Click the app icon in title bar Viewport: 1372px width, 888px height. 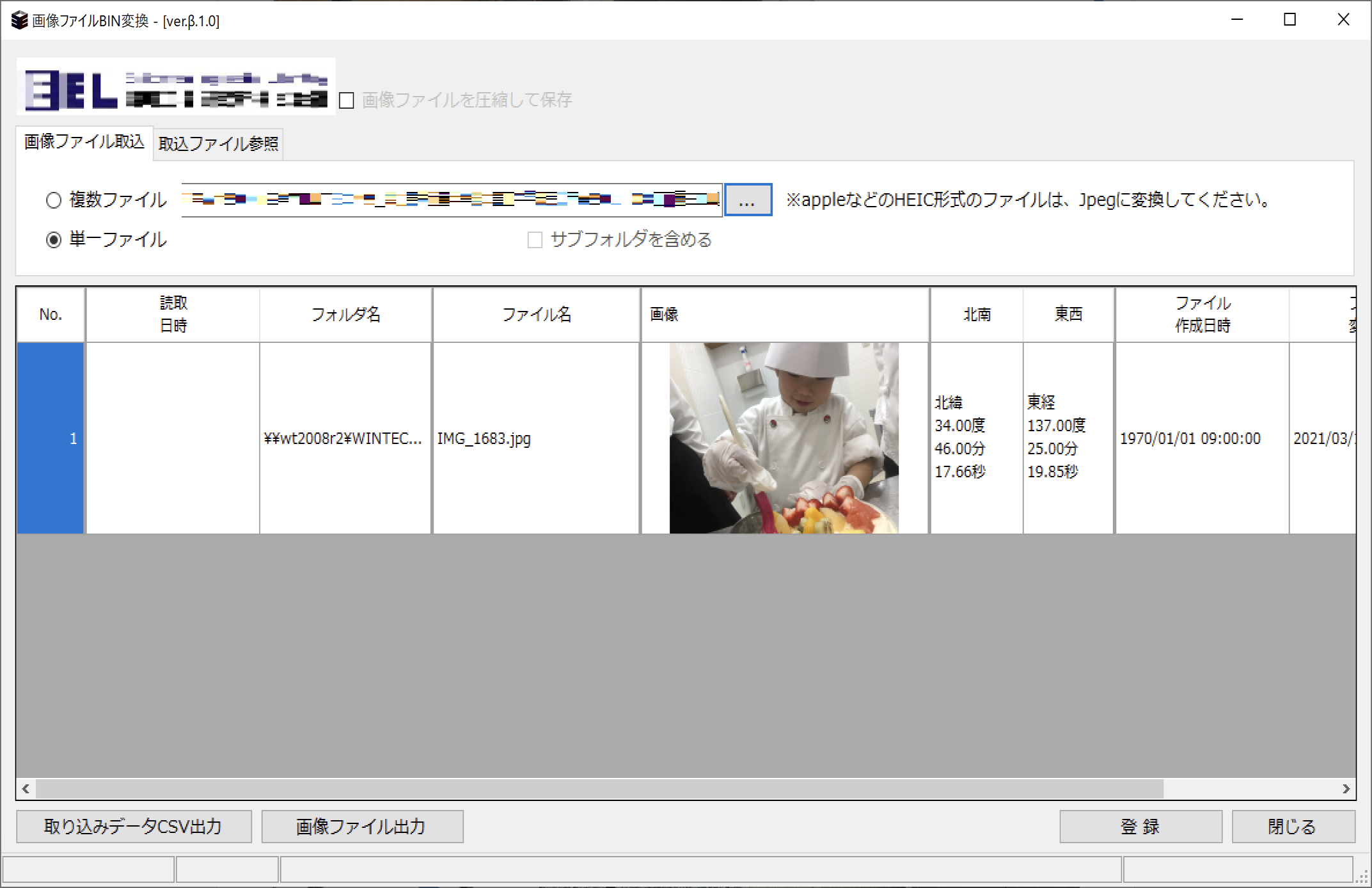(x=19, y=20)
